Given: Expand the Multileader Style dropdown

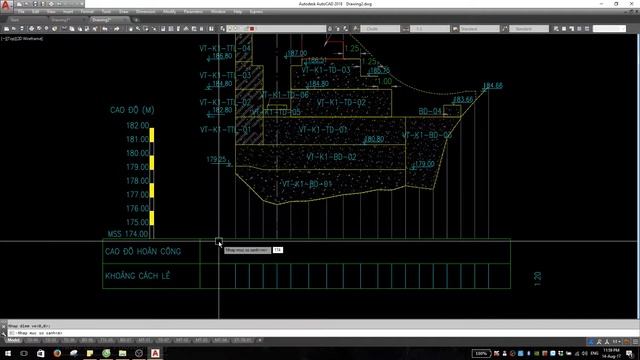Looking at the screenshot, I should 546,29.
